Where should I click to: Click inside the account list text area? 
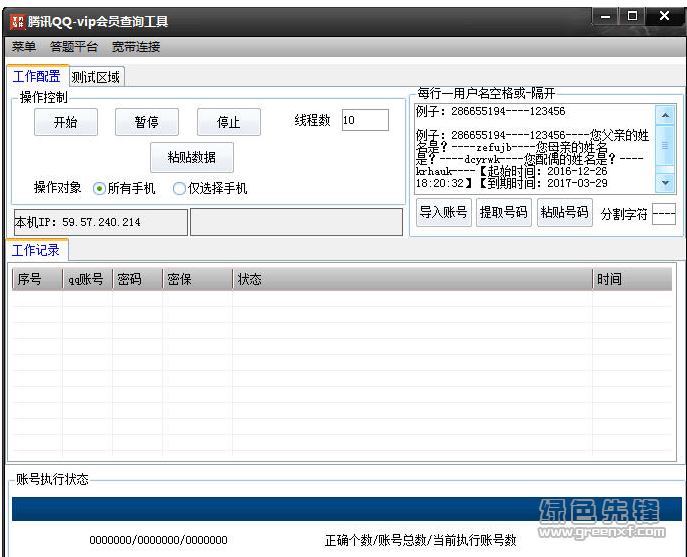pos(535,149)
